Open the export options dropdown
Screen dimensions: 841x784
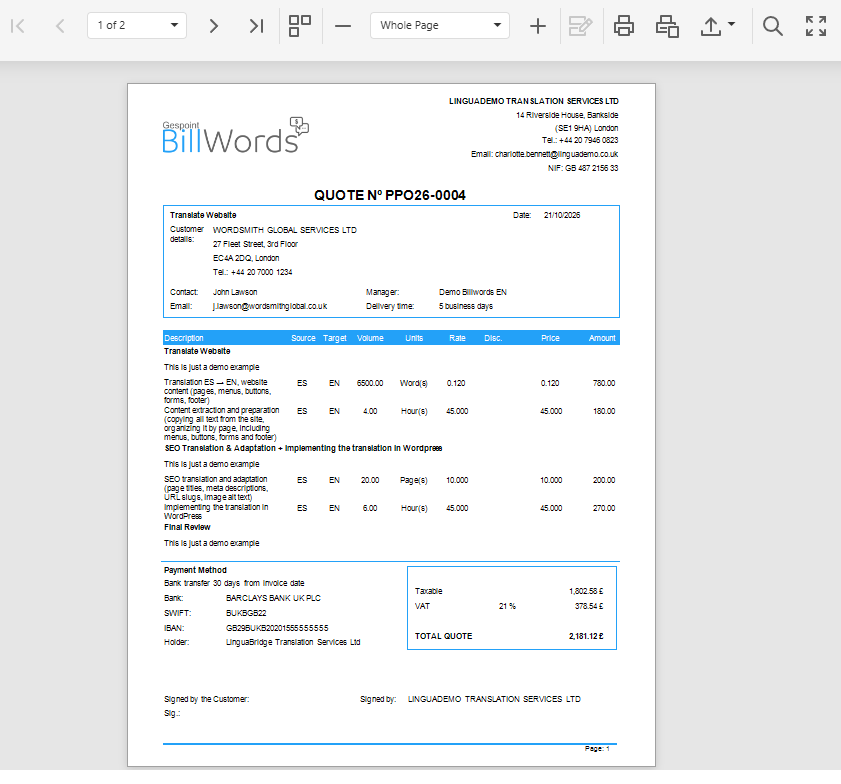[718, 26]
